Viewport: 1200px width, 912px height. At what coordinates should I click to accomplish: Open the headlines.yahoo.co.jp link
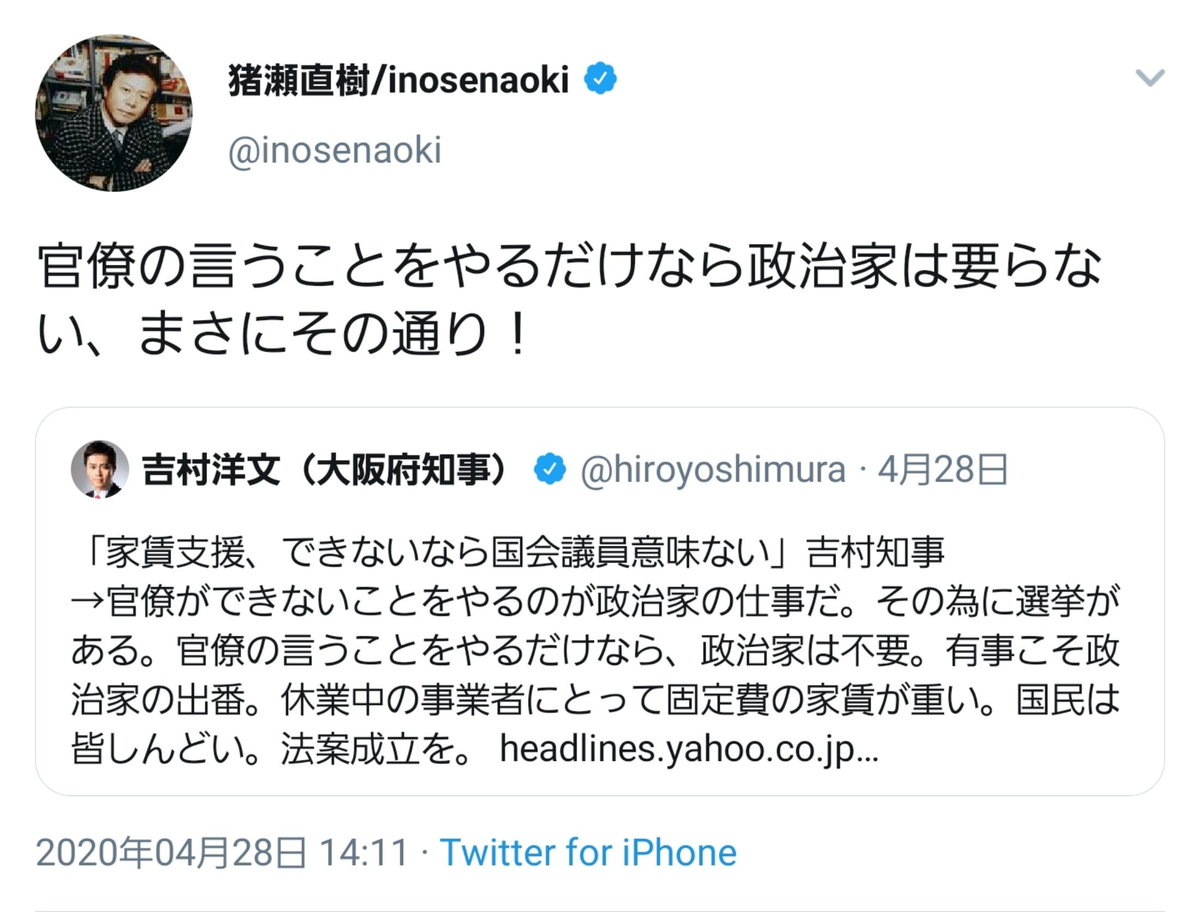[689, 751]
